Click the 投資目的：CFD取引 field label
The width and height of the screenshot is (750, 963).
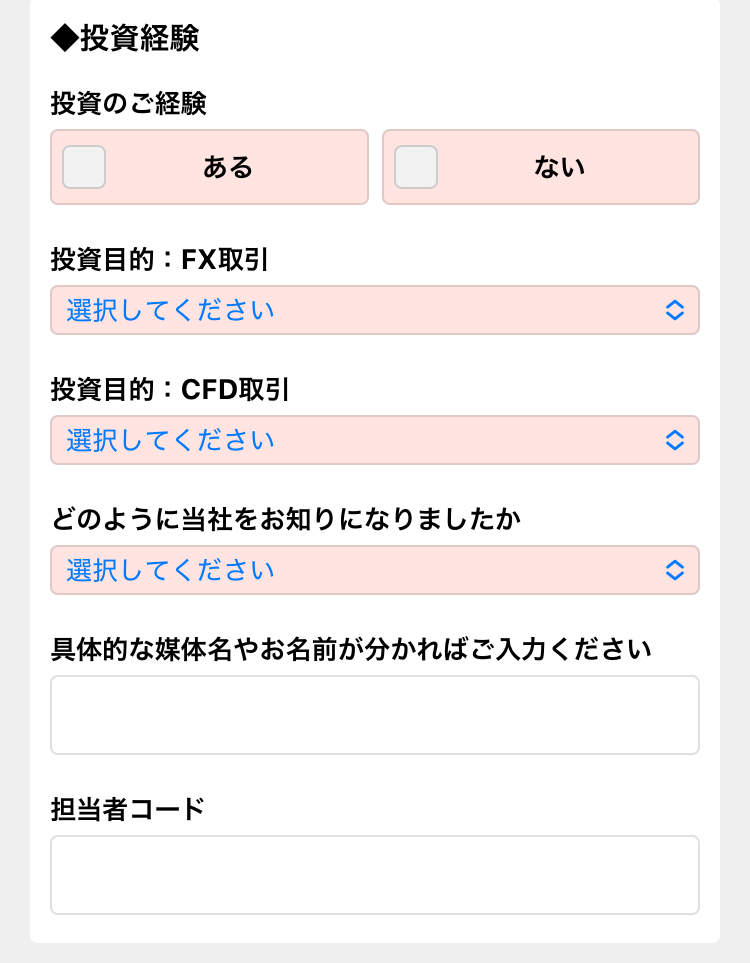[169, 390]
